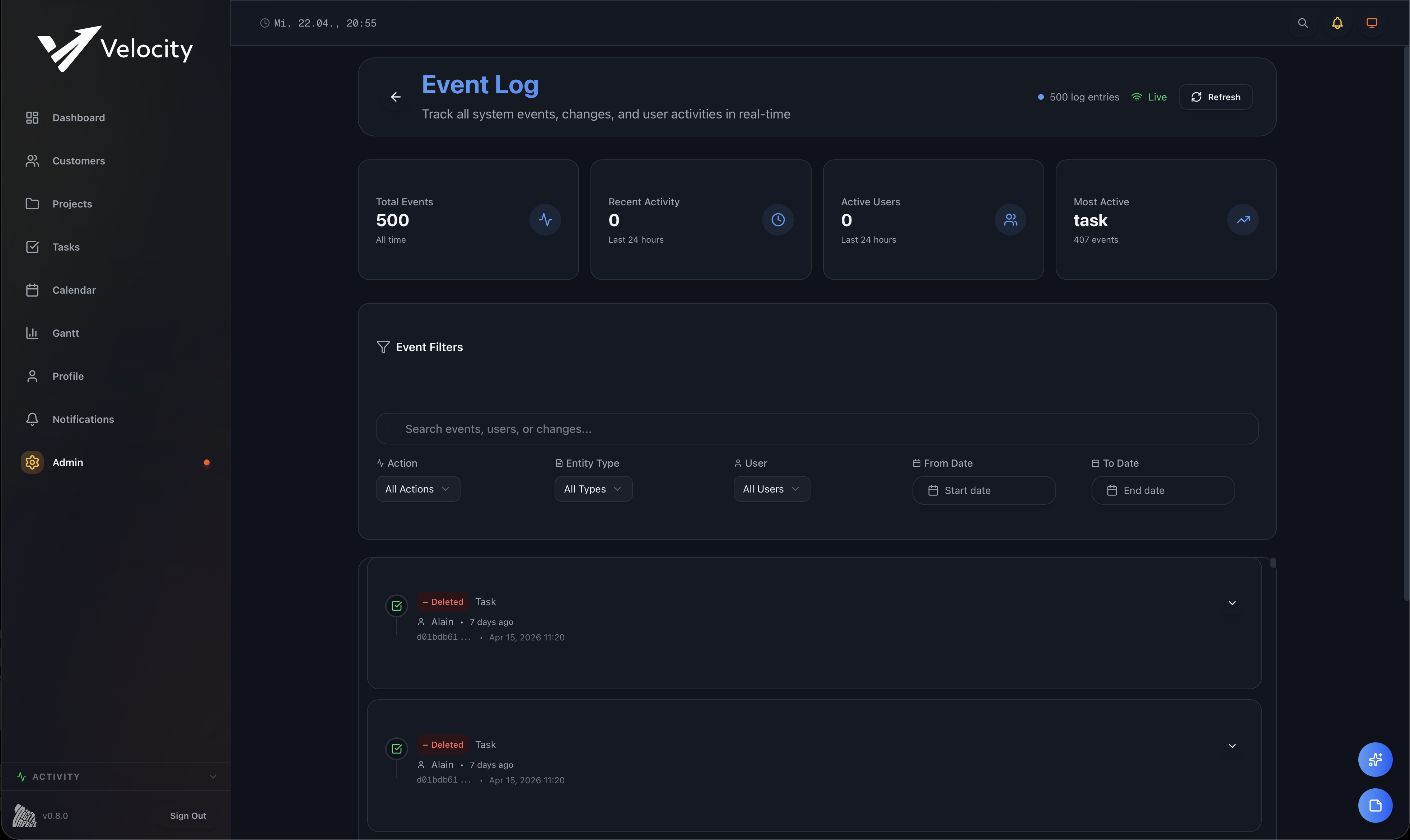1410x840 pixels.
Task: Check notifications via the bell icon
Action: pyautogui.click(x=1337, y=23)
